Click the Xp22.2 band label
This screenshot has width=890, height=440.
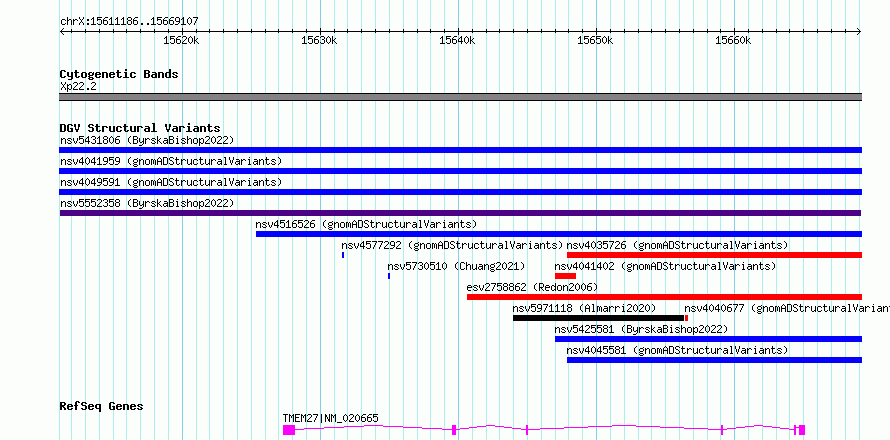pyautogui.click(x=79, y=86)
